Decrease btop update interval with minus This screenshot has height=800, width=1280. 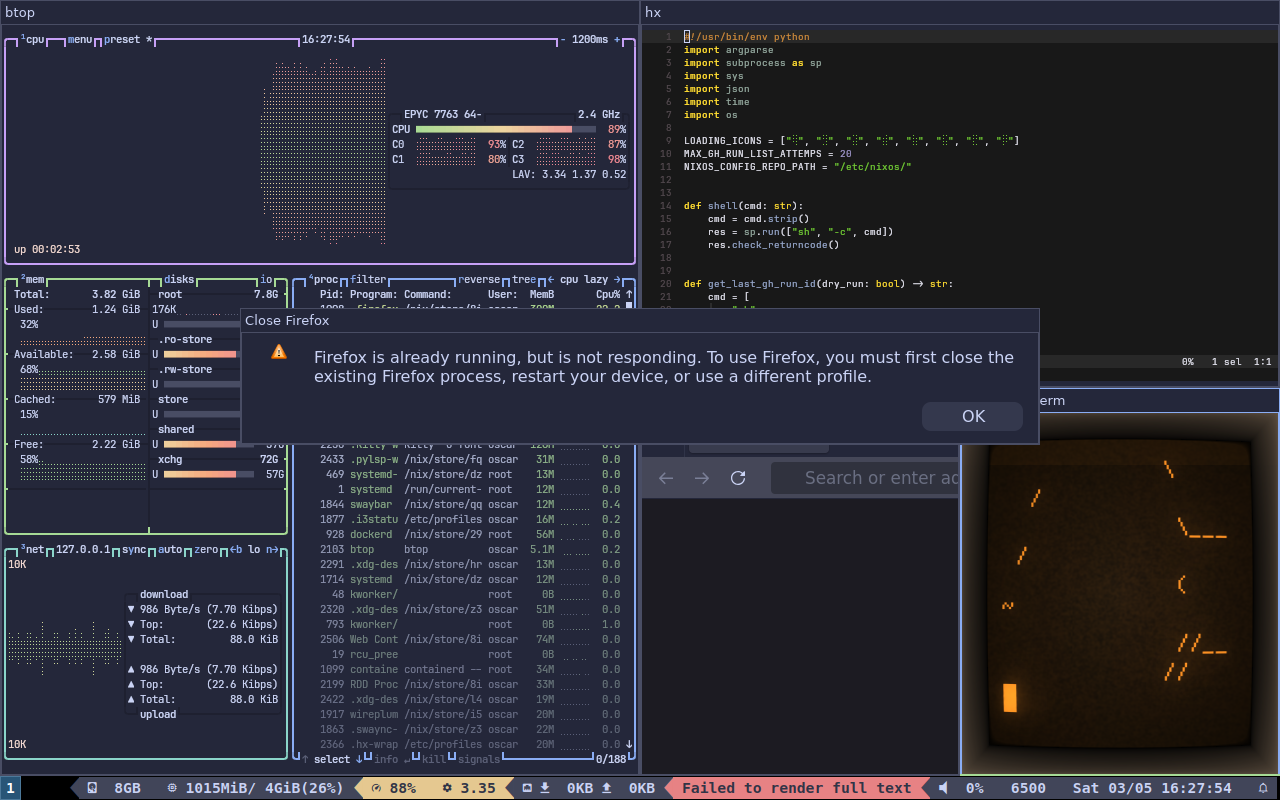[563, 40]
